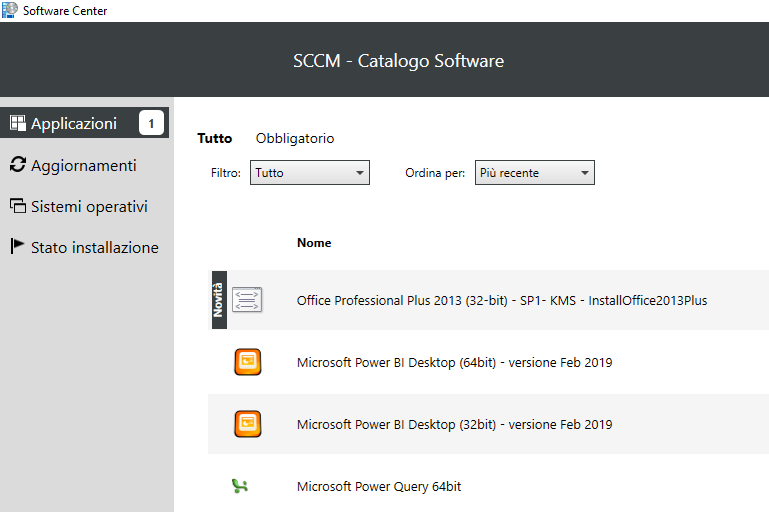
Task: Click the green Power Query 64bit icon
Action: tap(239, 486)
